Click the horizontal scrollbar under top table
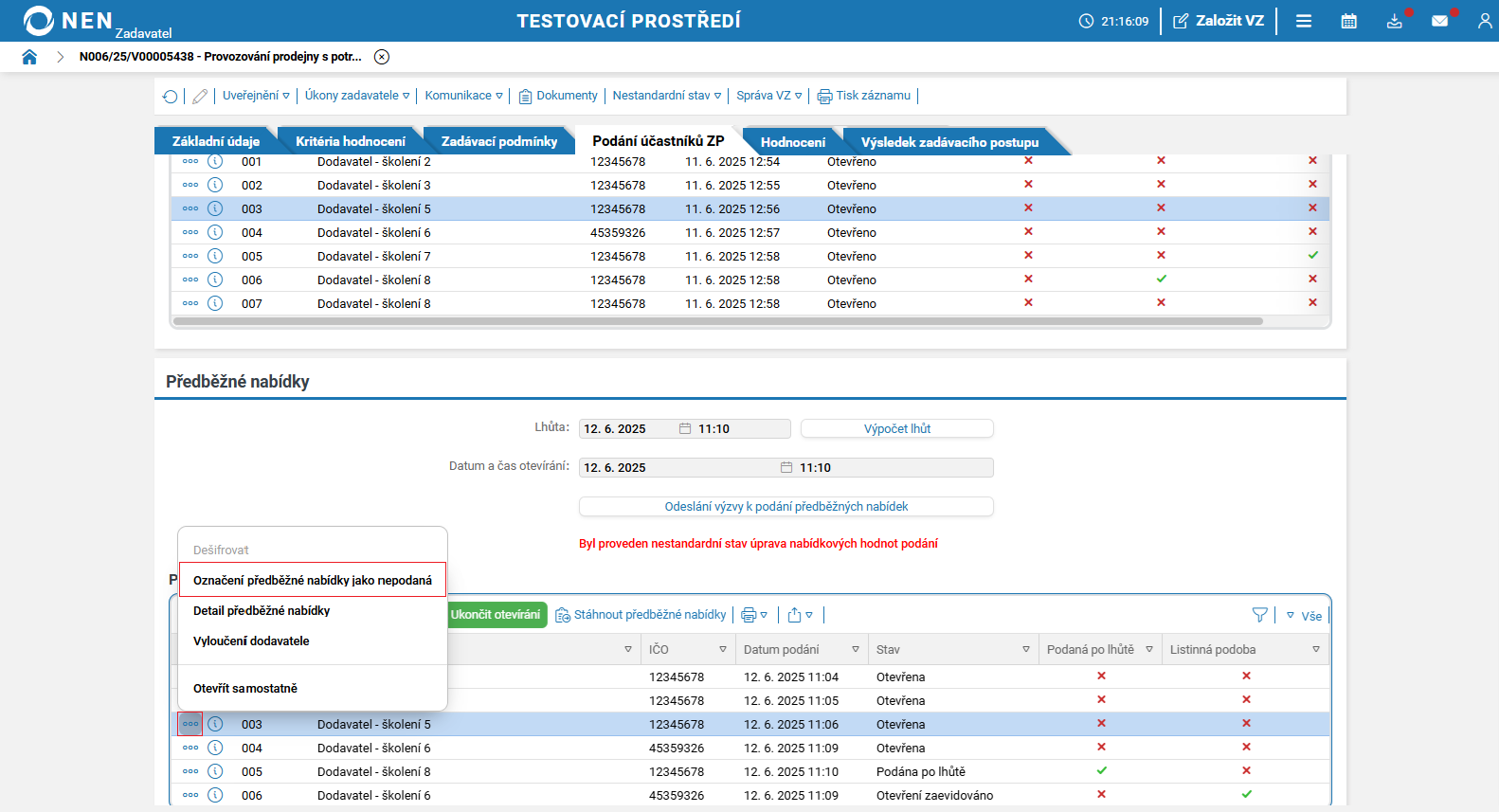1499x812 pixels. click(x=717, y=321)
